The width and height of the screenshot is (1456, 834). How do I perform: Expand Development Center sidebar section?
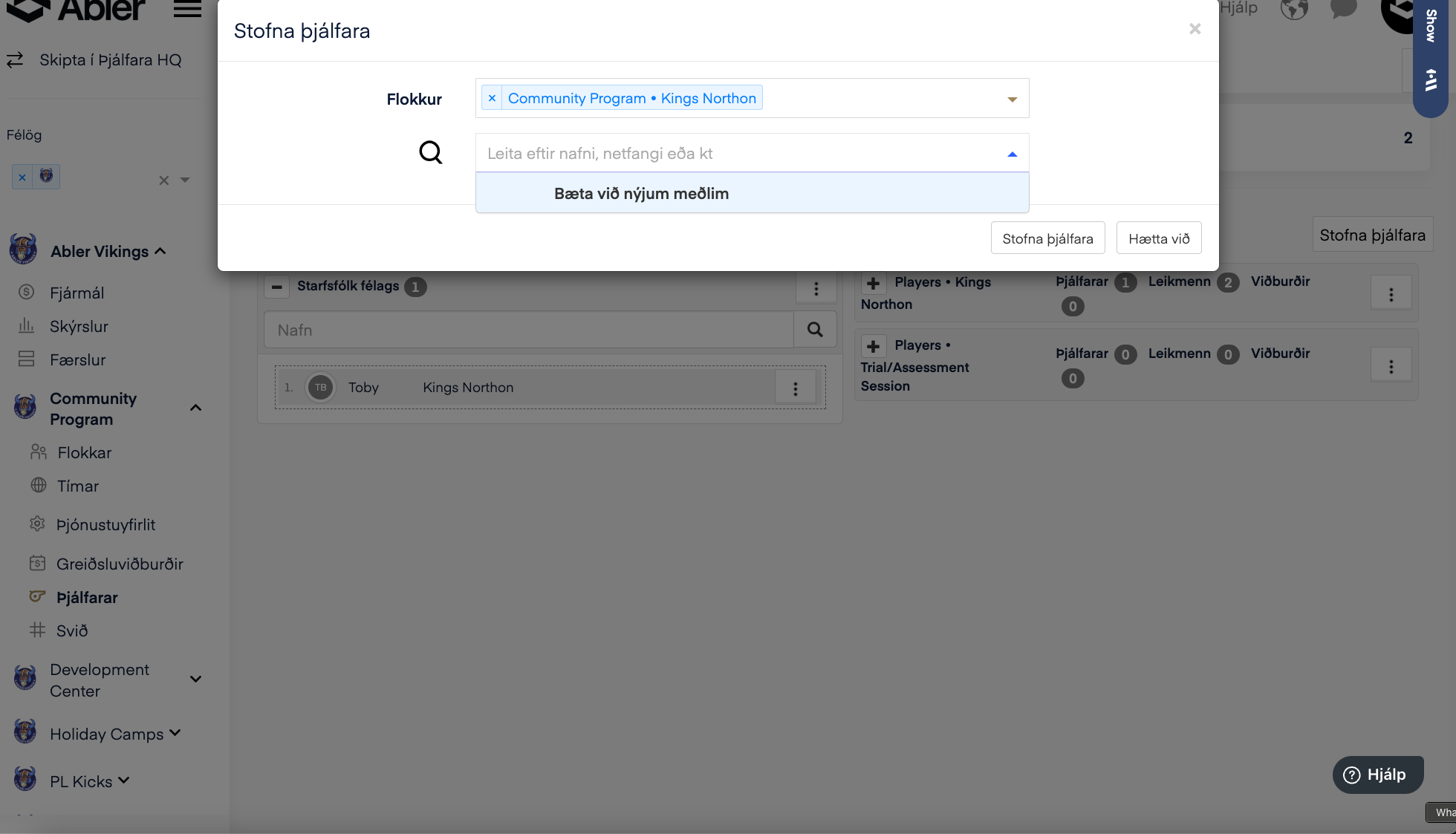[195, 680]
